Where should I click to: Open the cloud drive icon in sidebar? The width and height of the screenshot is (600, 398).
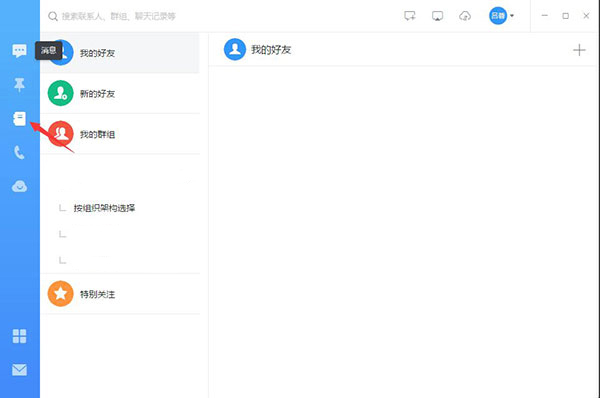(x=19, y=186)
